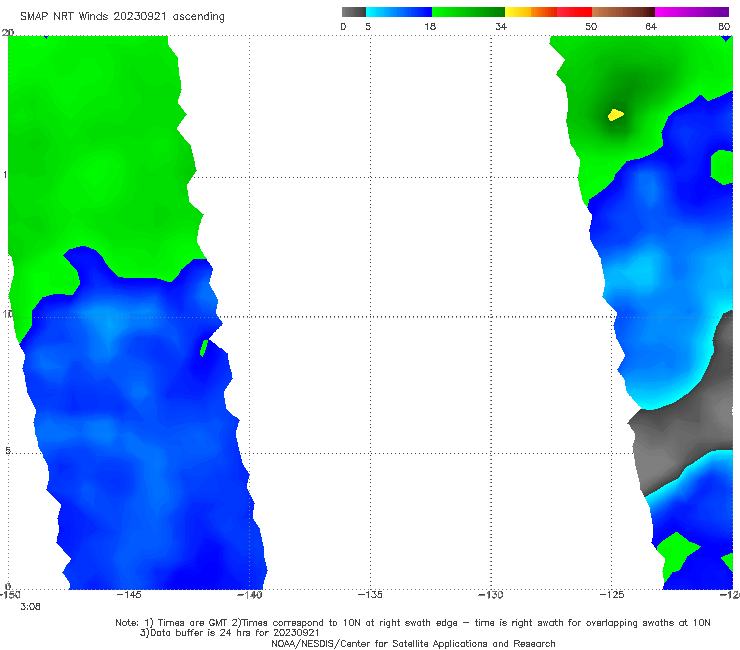Click the longitude label '-125'
The image size is (740, 650).
[612, 595]
